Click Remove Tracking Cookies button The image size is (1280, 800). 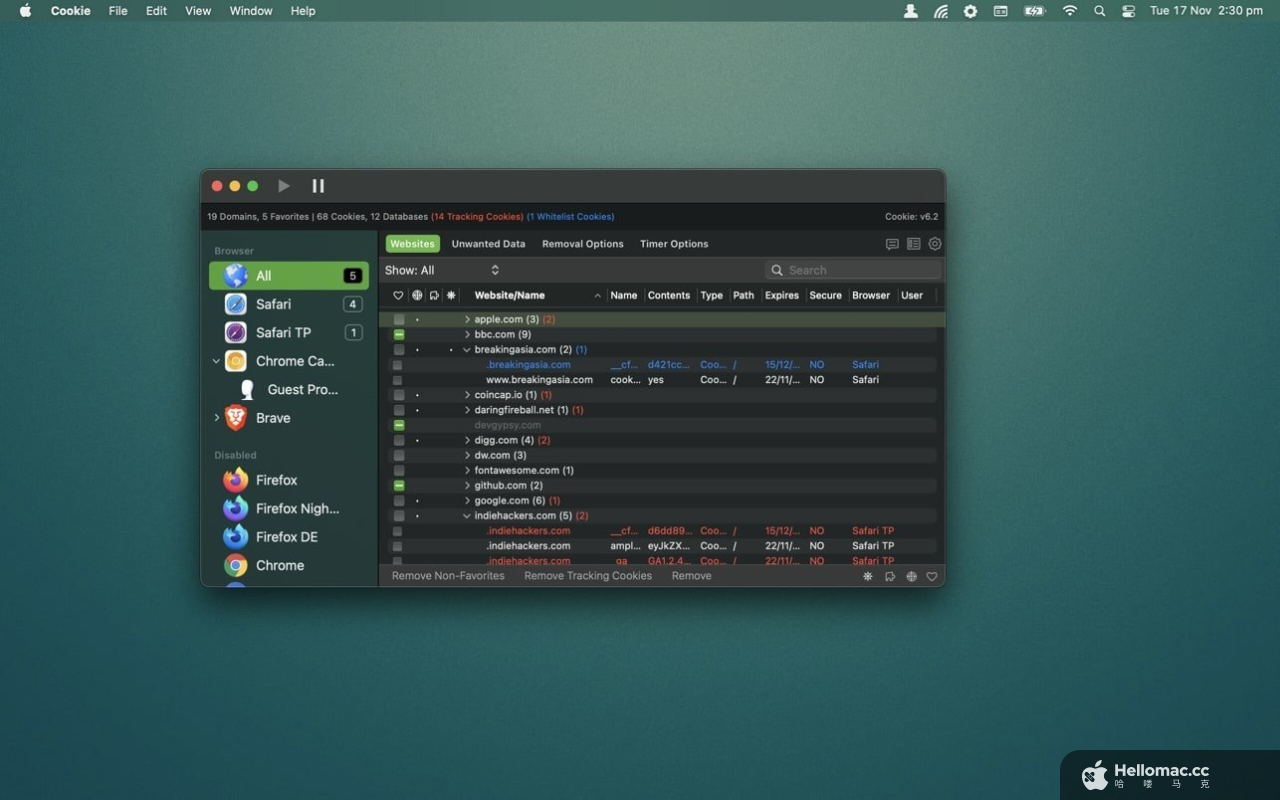588,576
